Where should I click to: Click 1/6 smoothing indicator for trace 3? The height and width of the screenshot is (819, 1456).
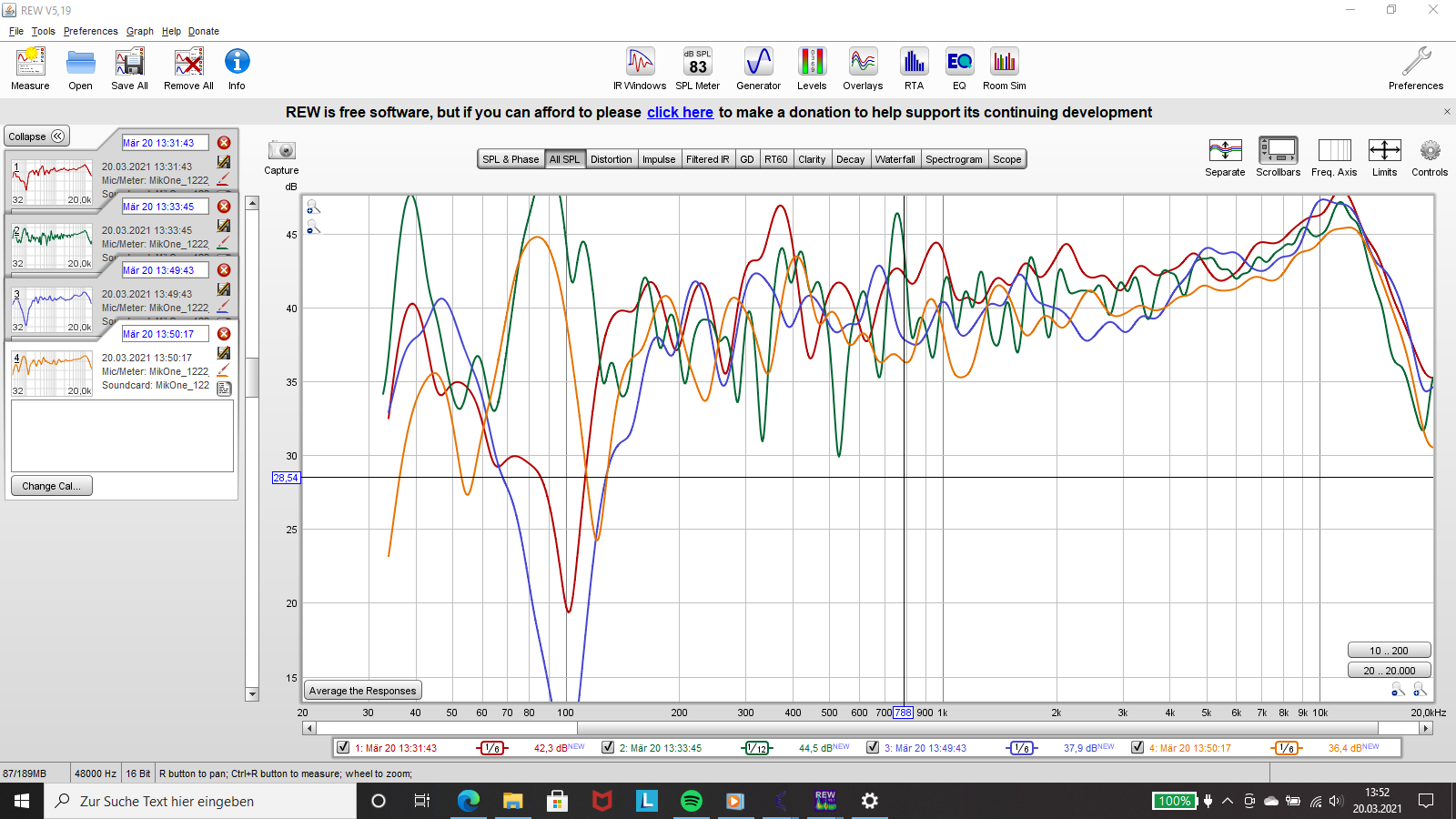(x=1021, y=748)
